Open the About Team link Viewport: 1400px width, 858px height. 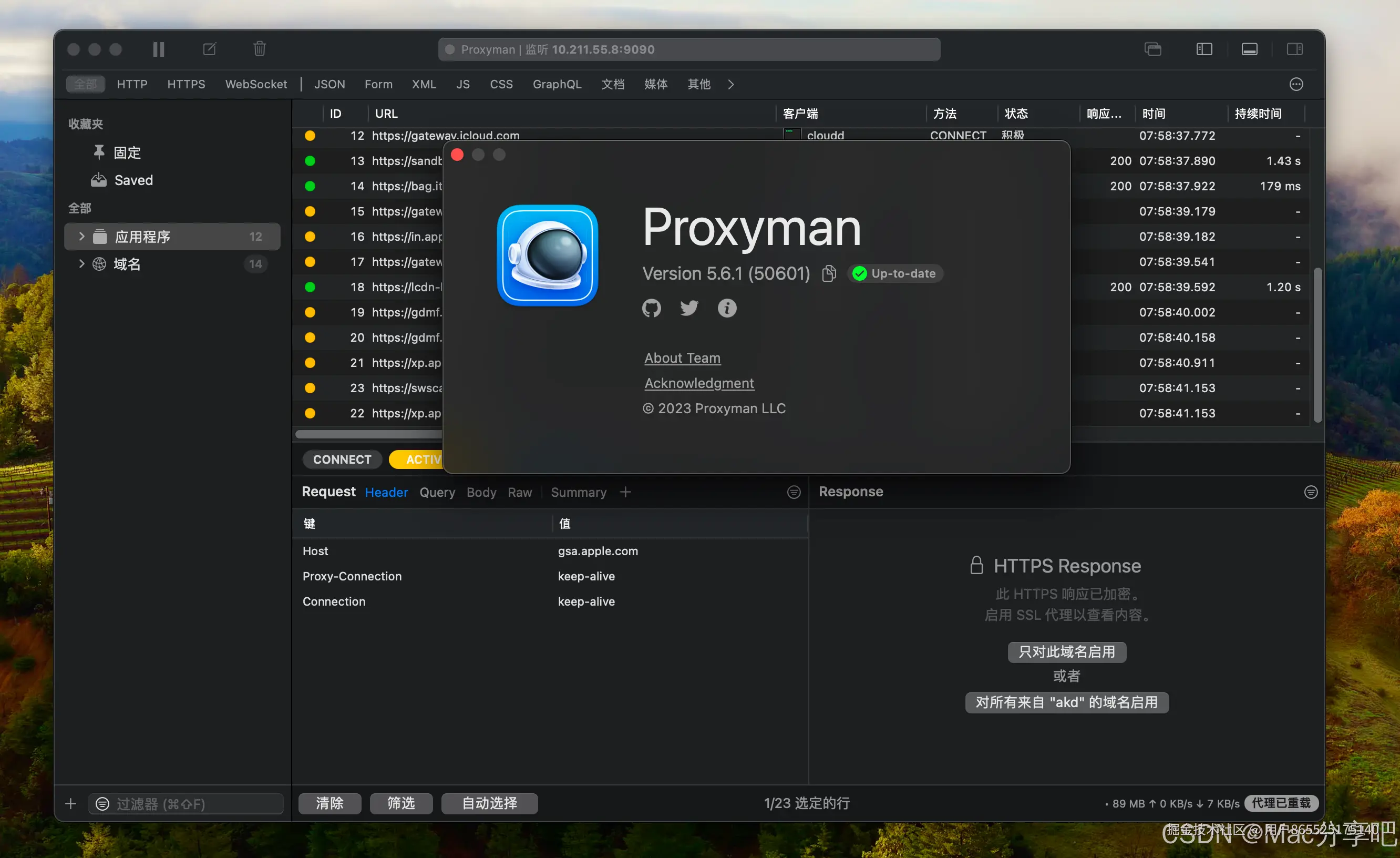(682, 358)
